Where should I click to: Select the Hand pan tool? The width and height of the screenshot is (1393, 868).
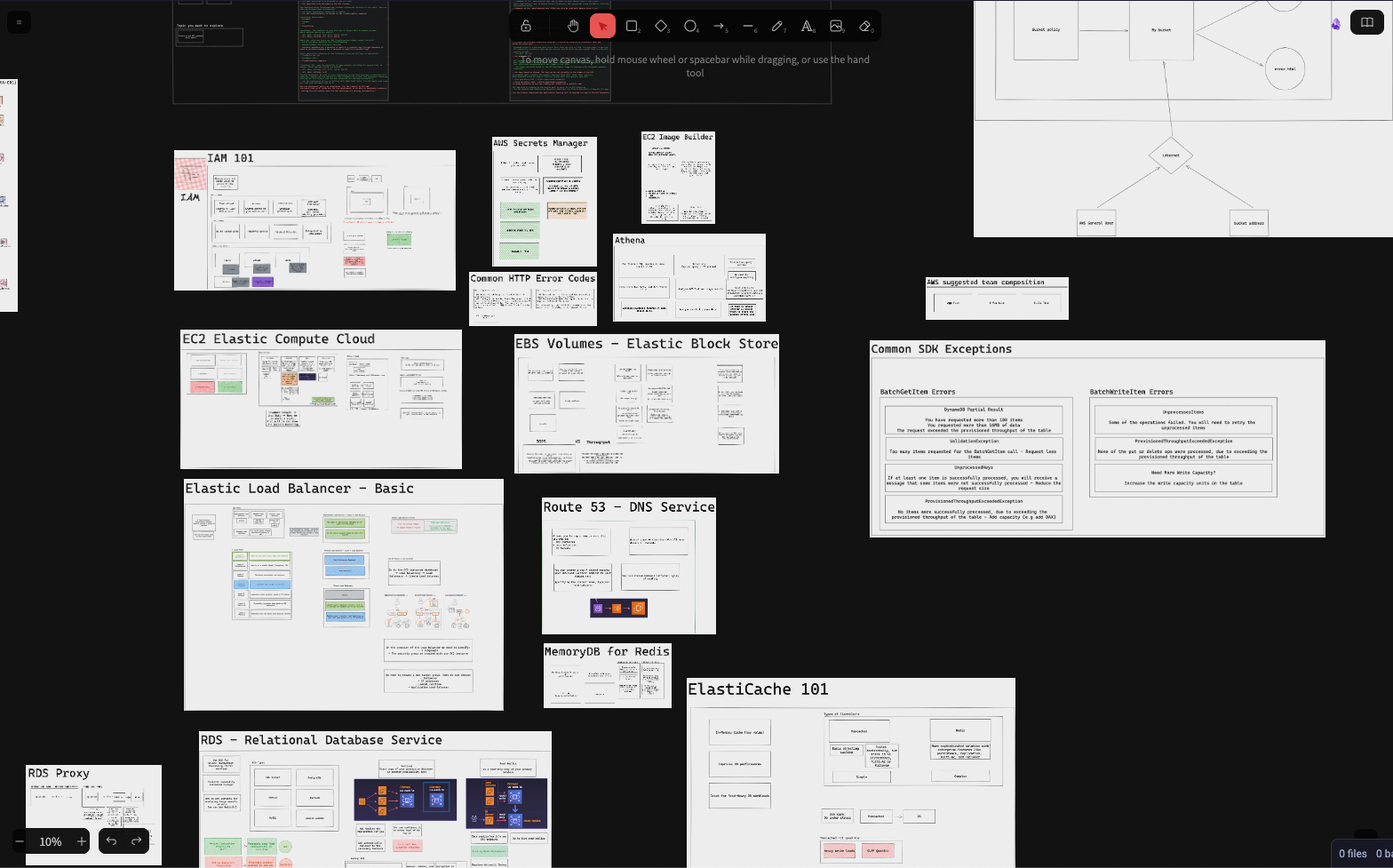(573, 26)
